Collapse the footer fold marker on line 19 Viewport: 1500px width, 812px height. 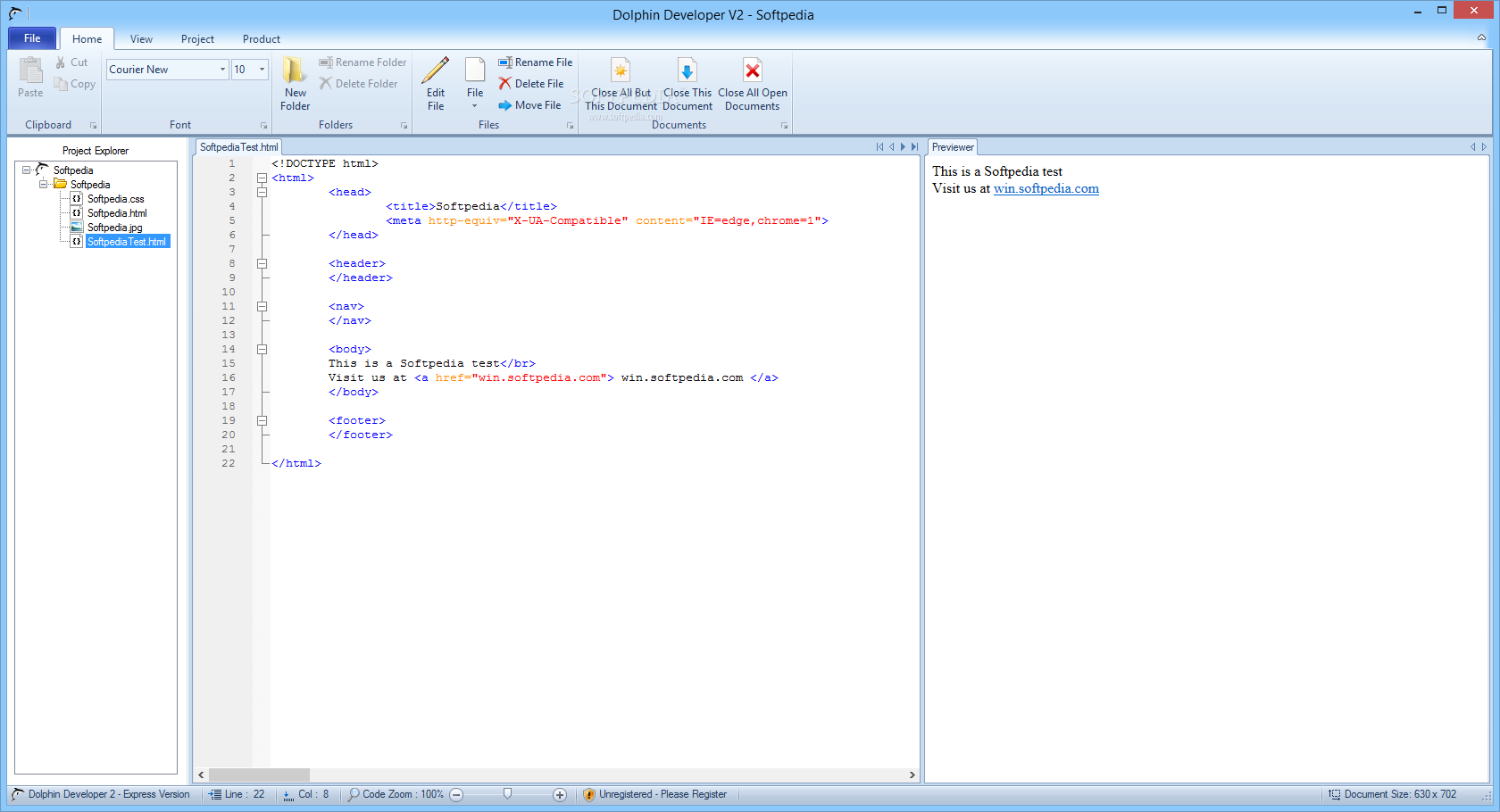point(262,420)
